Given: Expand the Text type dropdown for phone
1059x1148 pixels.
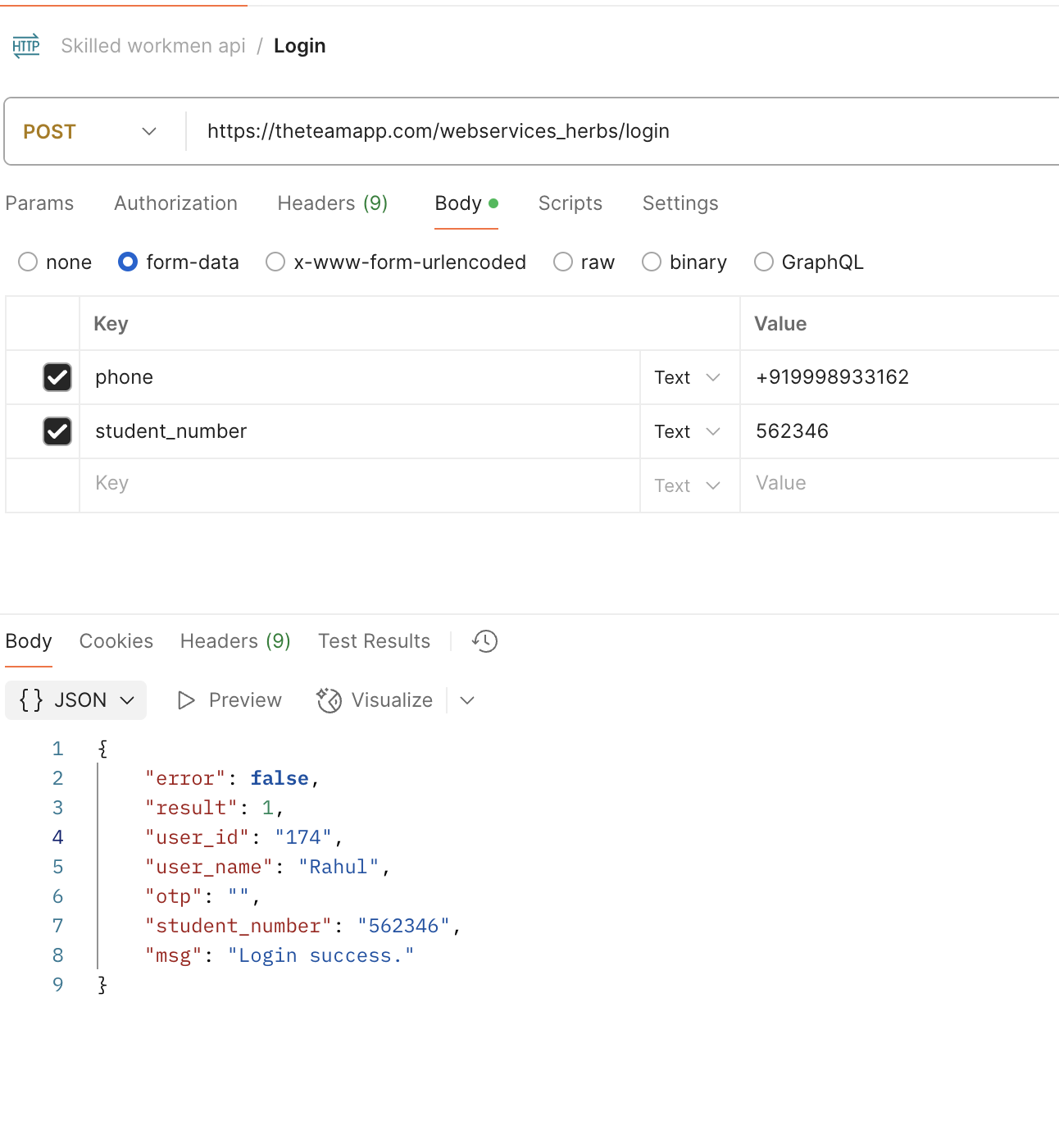Looking at the screenshot, I should (x=687, y=377).
